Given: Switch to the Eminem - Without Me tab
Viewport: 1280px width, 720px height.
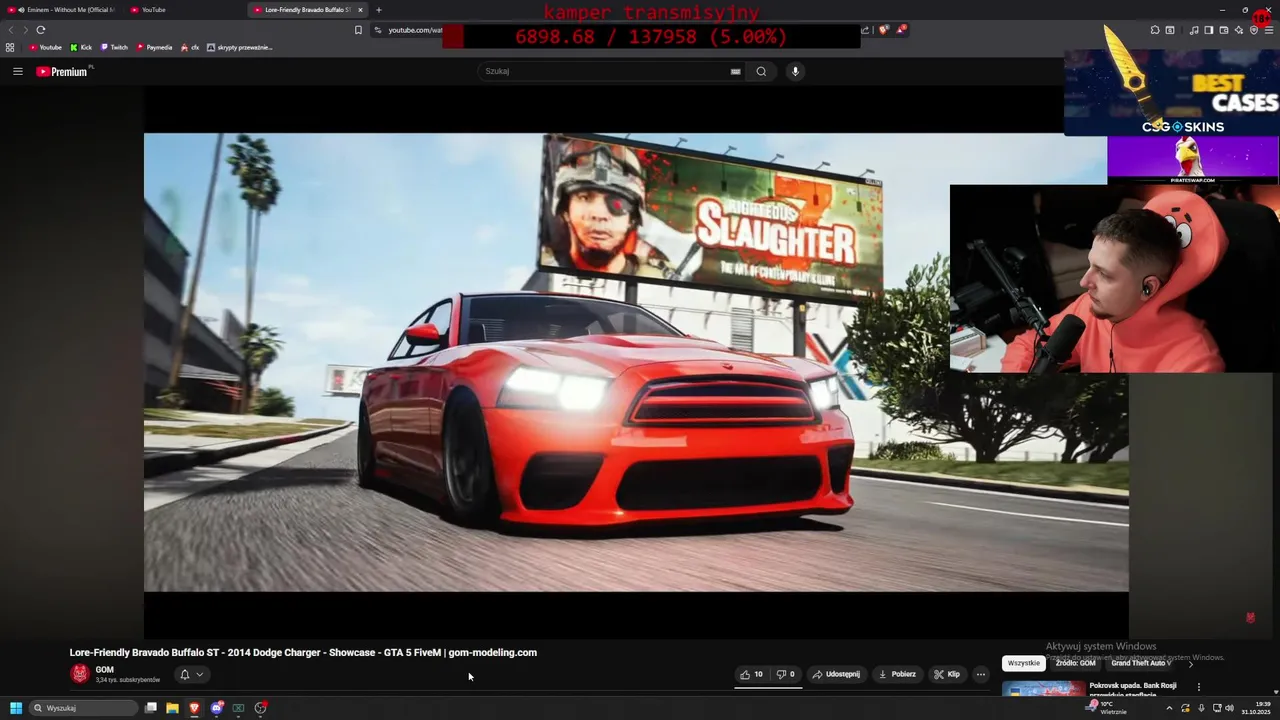Looking at the screenshot, I should pos(60,10).
